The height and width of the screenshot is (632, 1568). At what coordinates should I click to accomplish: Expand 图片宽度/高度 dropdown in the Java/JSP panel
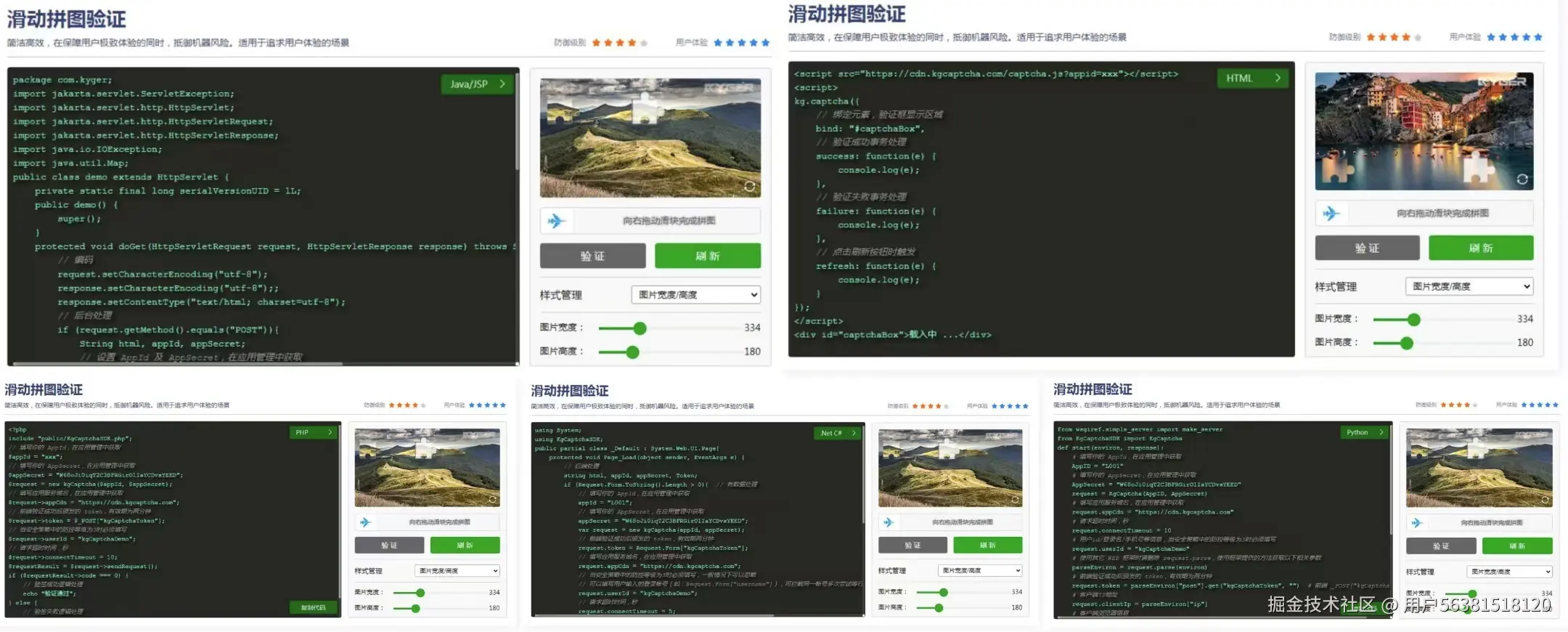696,295
